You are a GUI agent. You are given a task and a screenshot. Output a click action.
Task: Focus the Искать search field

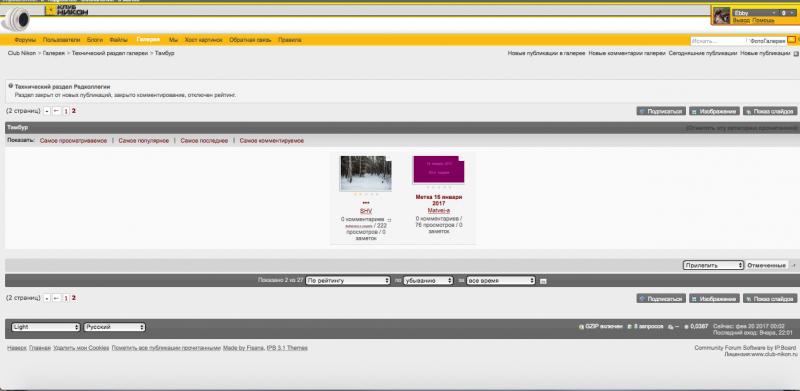pyautogui.click(x=718, y=40)
